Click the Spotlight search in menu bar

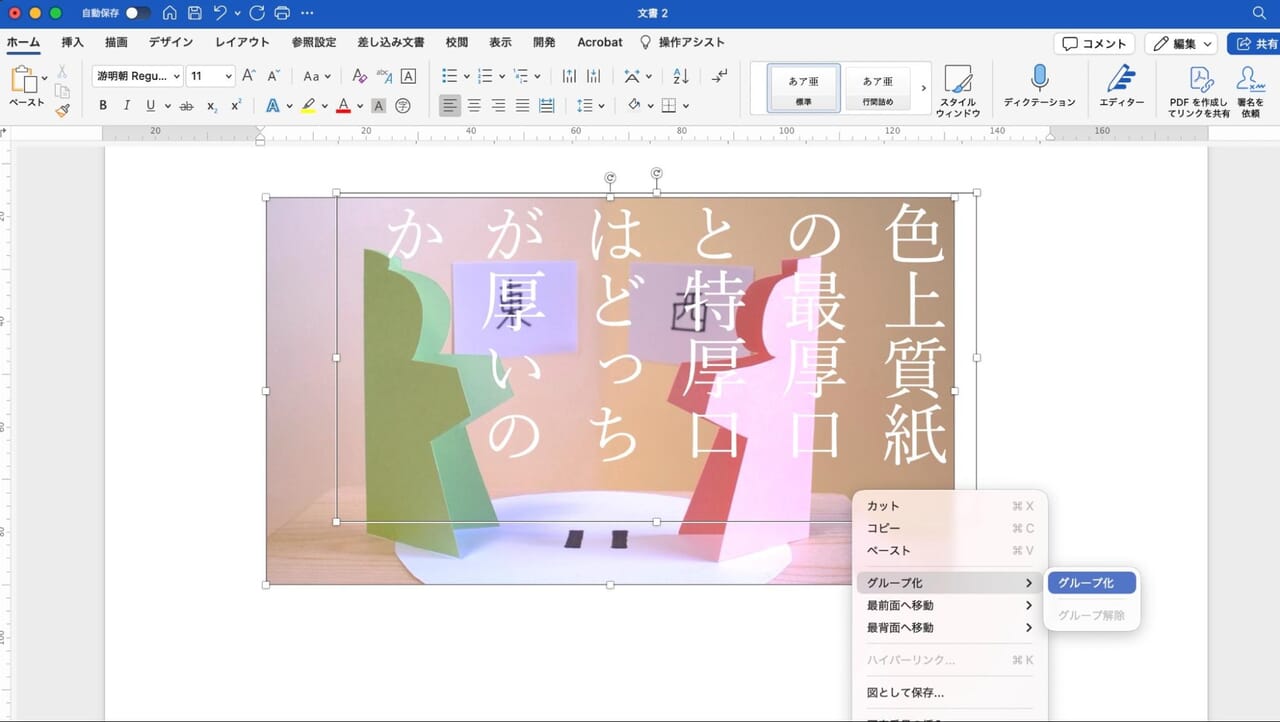1258,14
